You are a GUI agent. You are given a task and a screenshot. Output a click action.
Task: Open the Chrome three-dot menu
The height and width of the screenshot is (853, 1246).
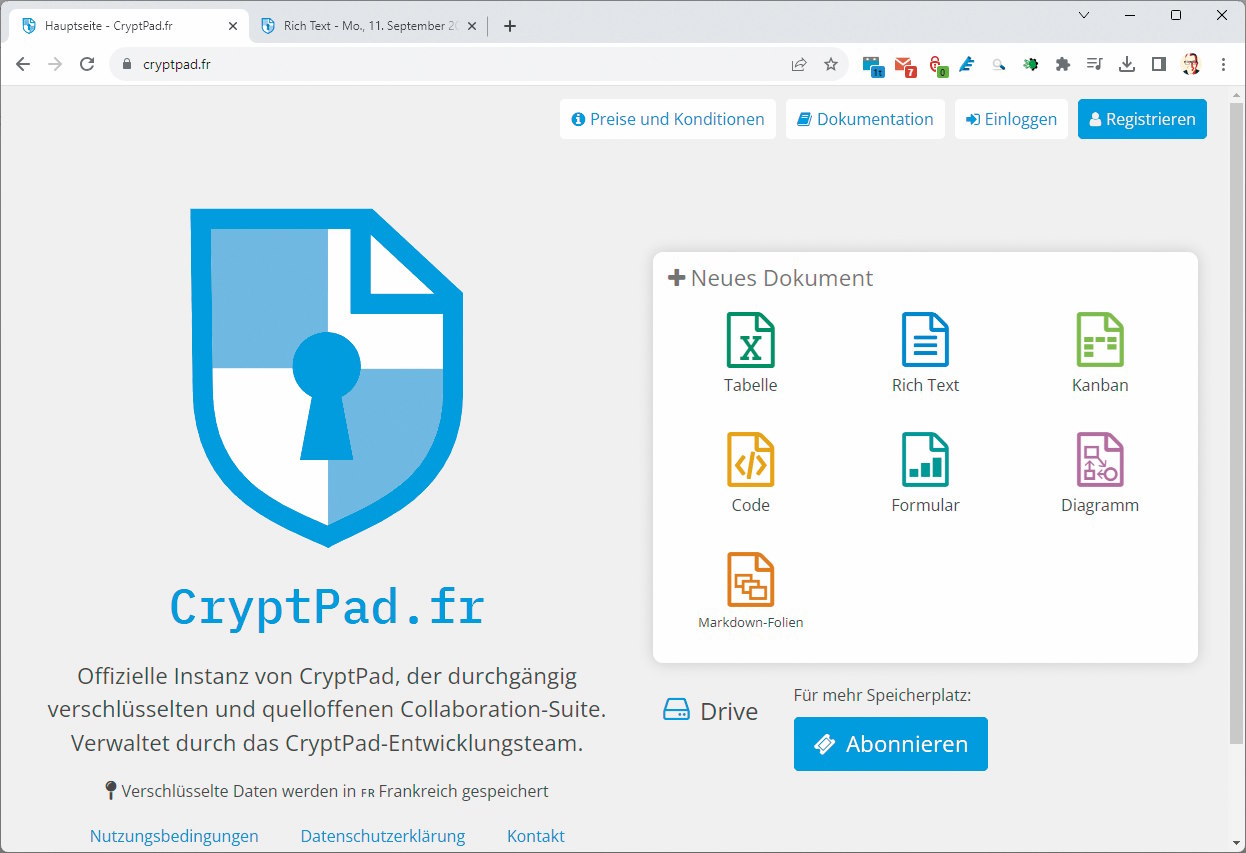(1224, 63)
